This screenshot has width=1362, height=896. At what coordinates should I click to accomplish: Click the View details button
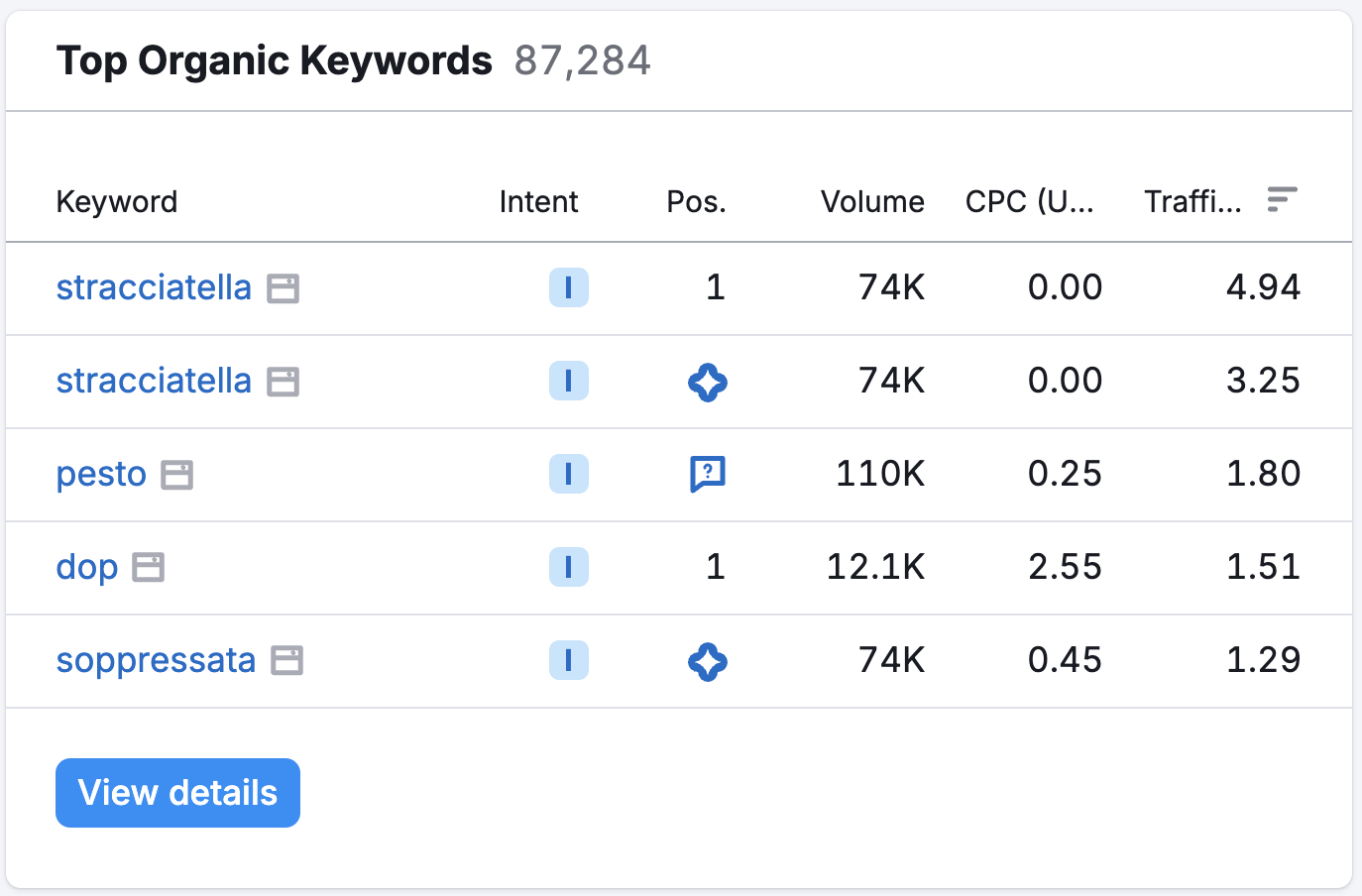[178, 793]
